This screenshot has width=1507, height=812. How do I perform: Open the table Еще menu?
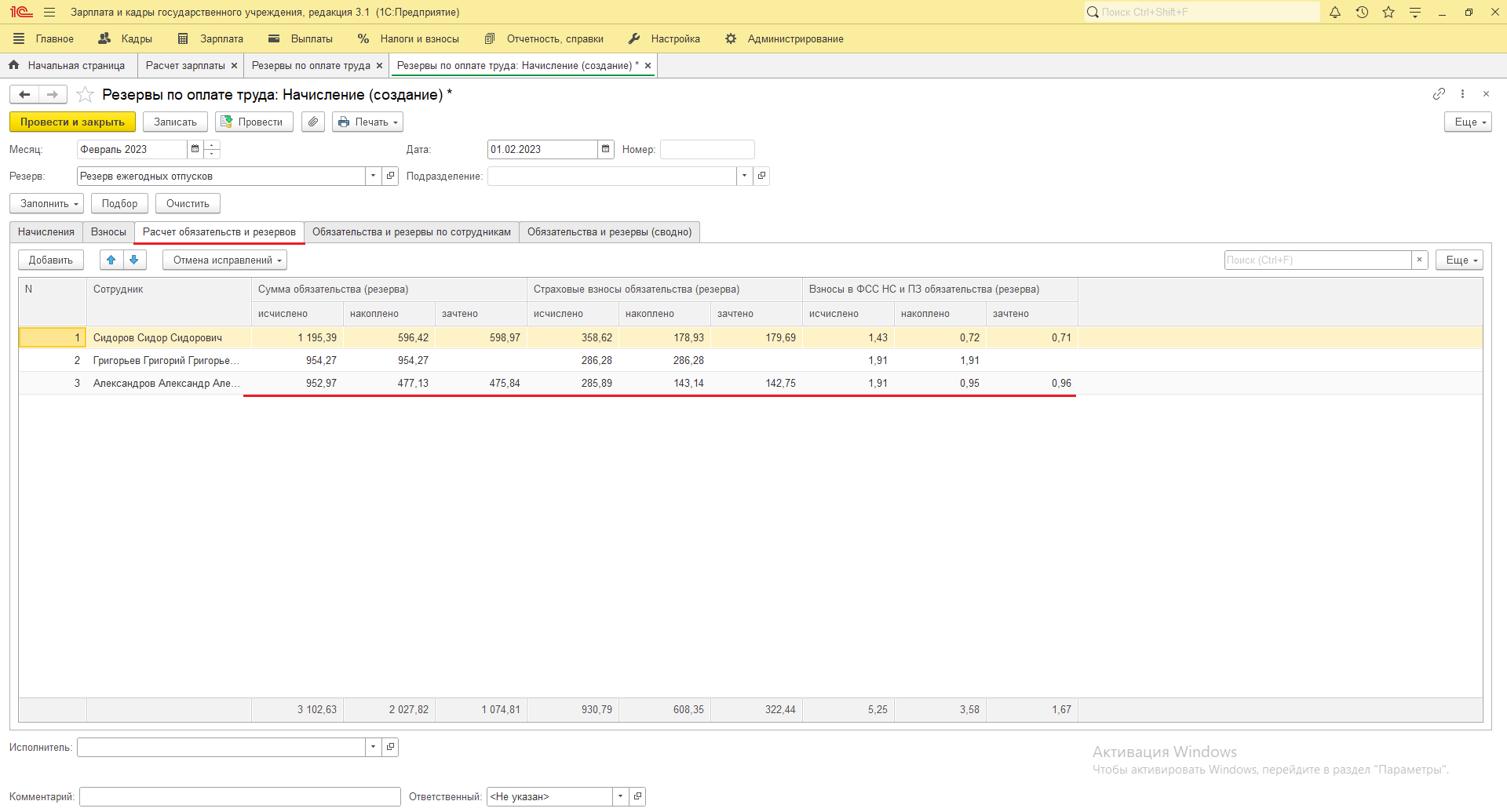[1459, 260]
